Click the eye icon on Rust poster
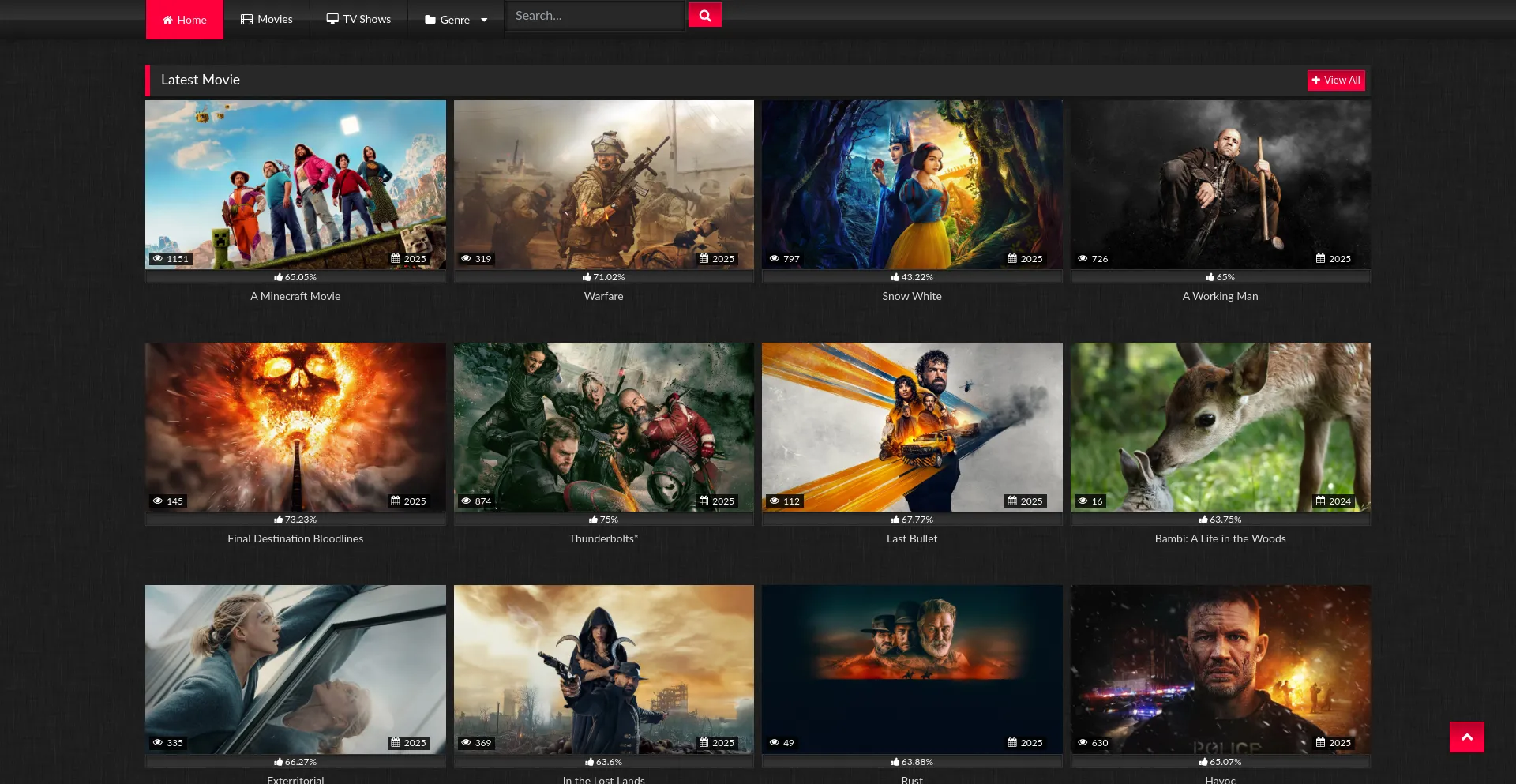Viewport: 1516px width, 784px height. [775, 743]
